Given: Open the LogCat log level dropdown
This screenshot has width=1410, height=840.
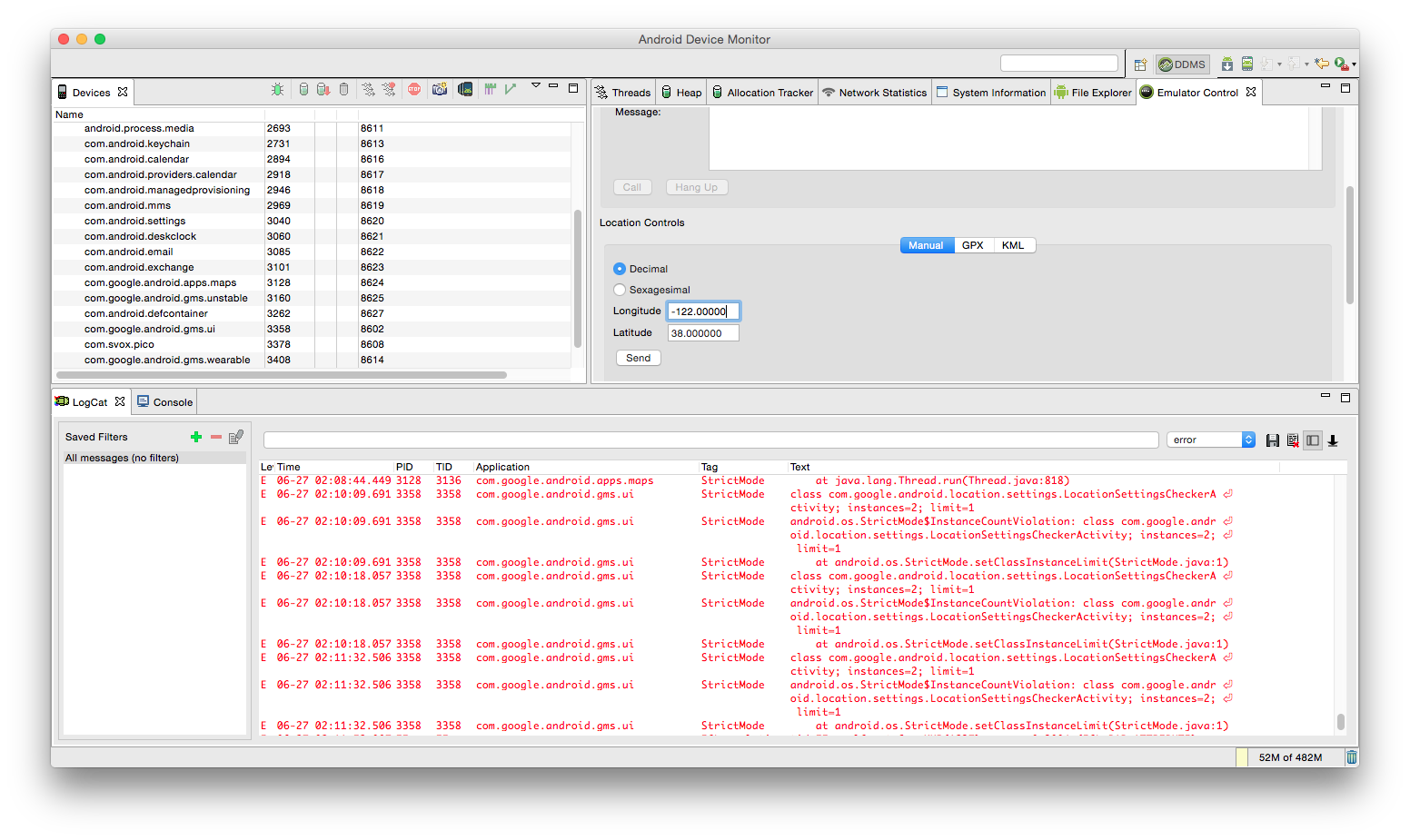Looking at the screenshot, I should pos(1211,440).
